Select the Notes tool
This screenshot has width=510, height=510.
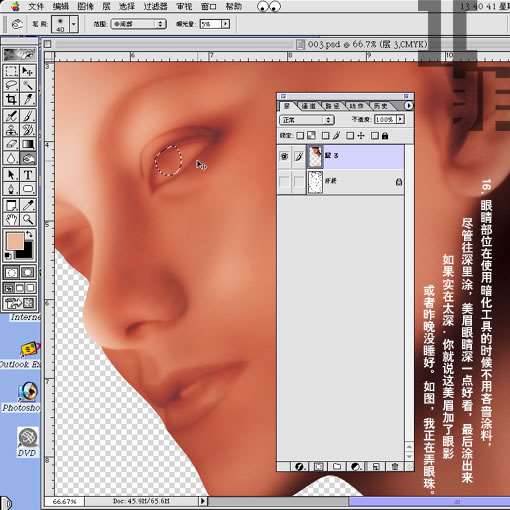click(x=11, y=205)
